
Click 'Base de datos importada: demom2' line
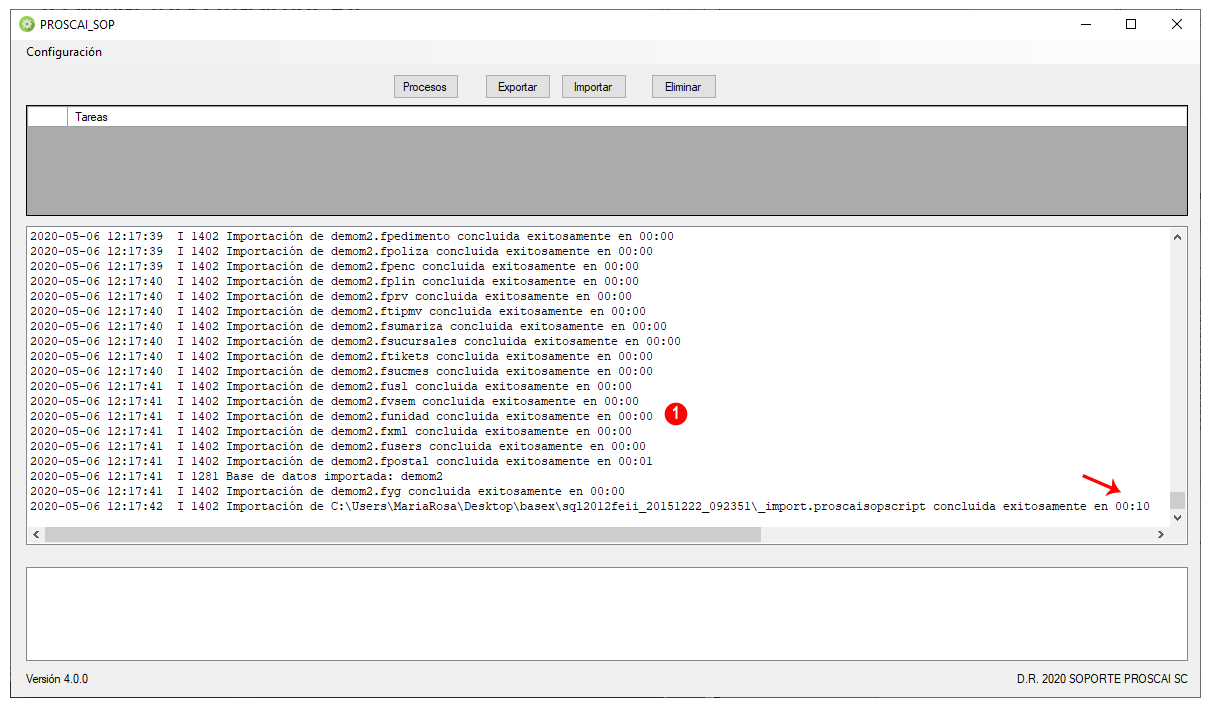point(236,477)
